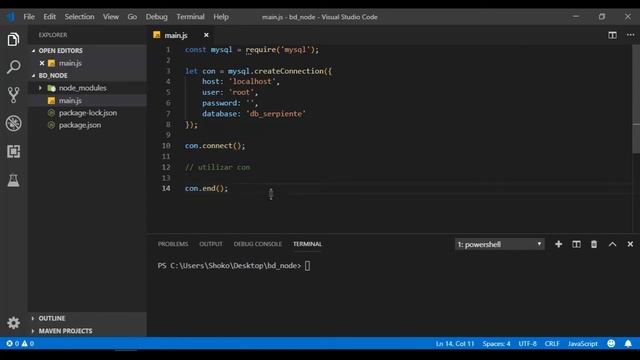Collapse the Open Editors section
640x360 pixels.
[33, 51]
